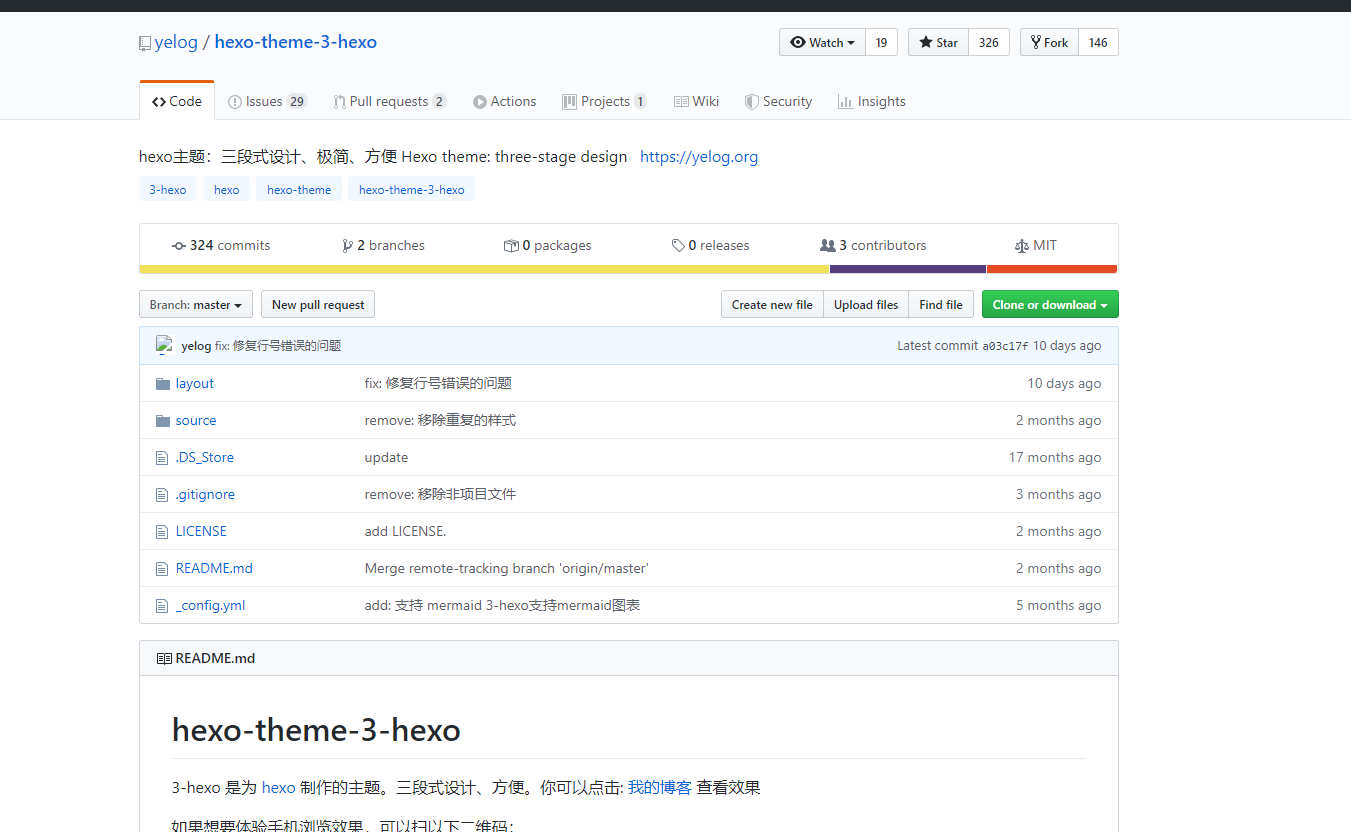1351x832 pixels.
Task: Open the Insights tab
Action: pos(872,101)
